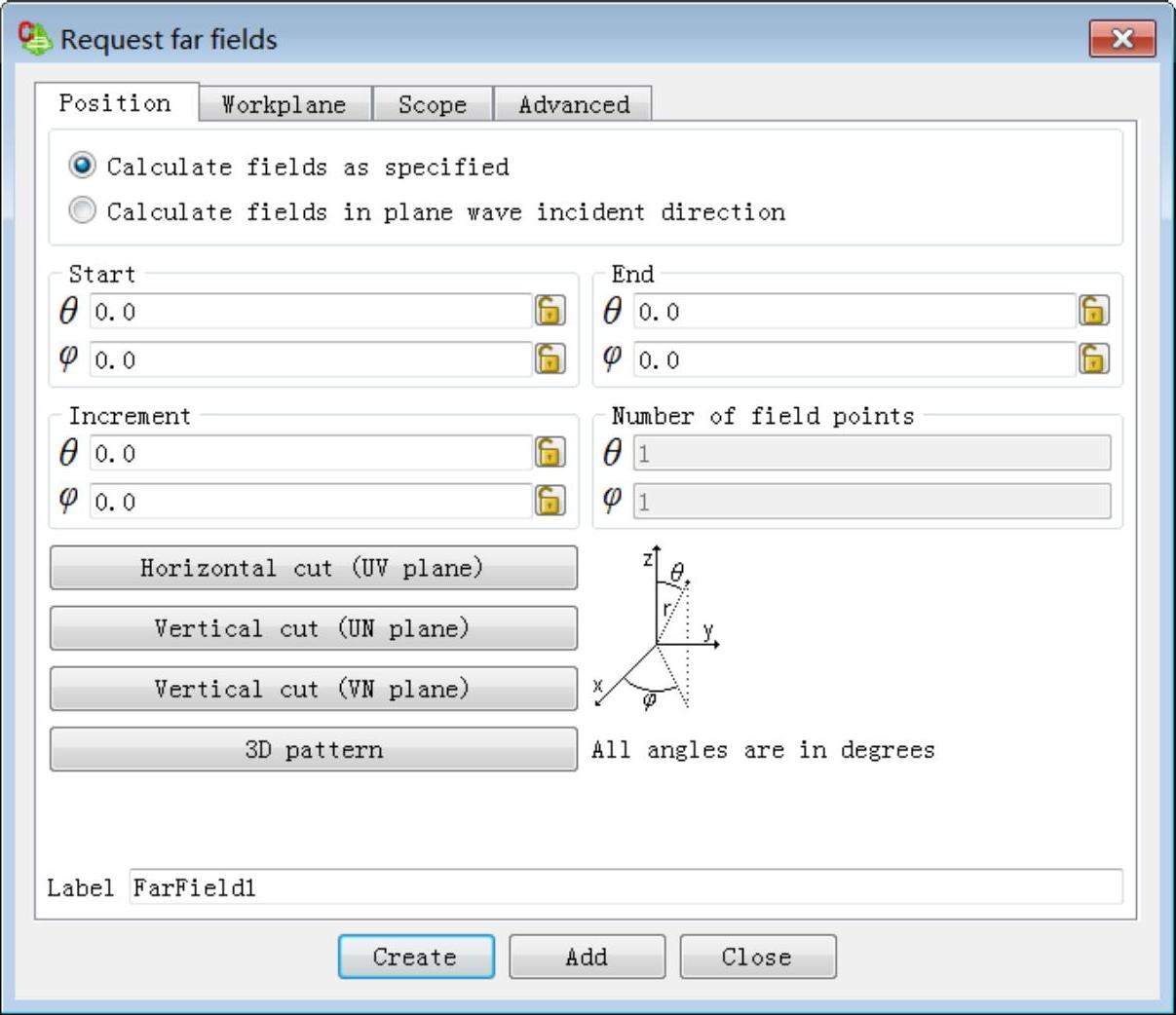Click the lock icon beside End phi
This screenshot has width=1176, height=1015.
1093,359
